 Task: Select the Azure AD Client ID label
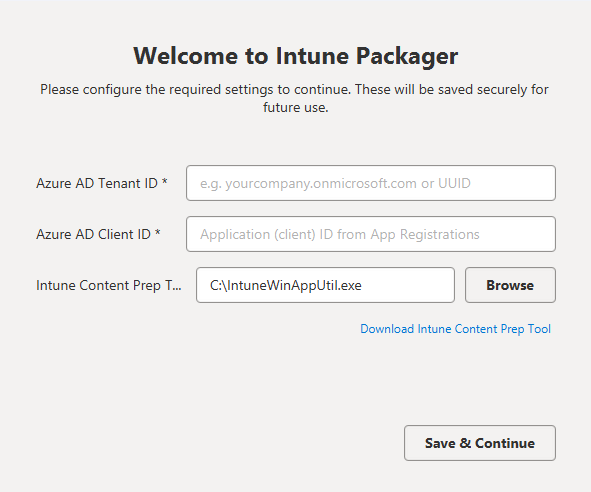tap(98, 234)
